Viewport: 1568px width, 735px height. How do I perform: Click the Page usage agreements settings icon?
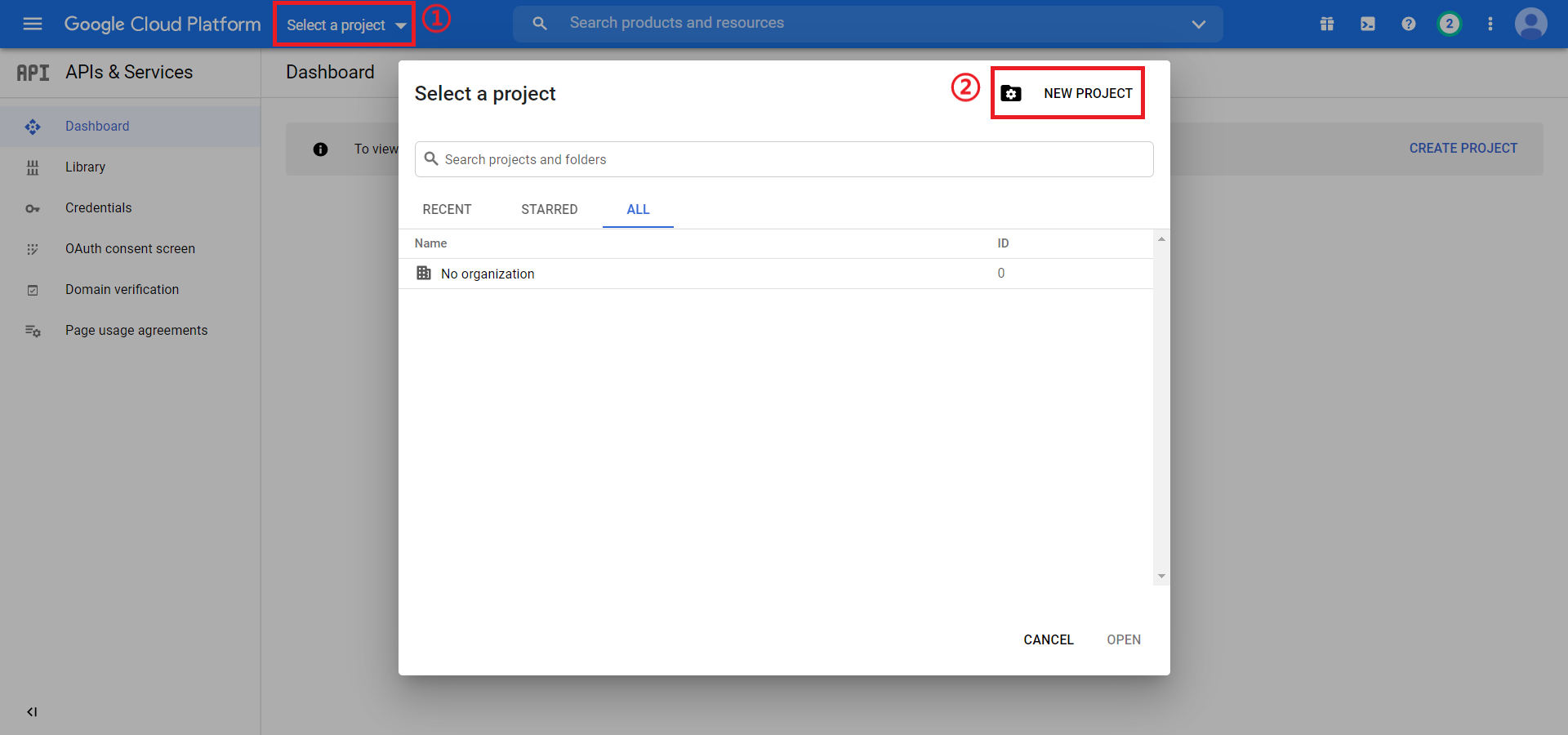33,331
